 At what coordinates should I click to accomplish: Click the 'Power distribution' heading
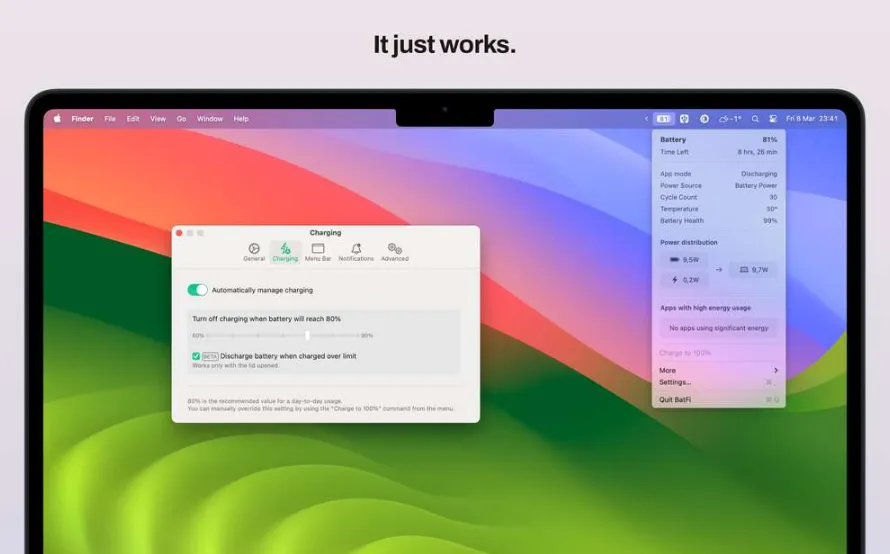689,242
